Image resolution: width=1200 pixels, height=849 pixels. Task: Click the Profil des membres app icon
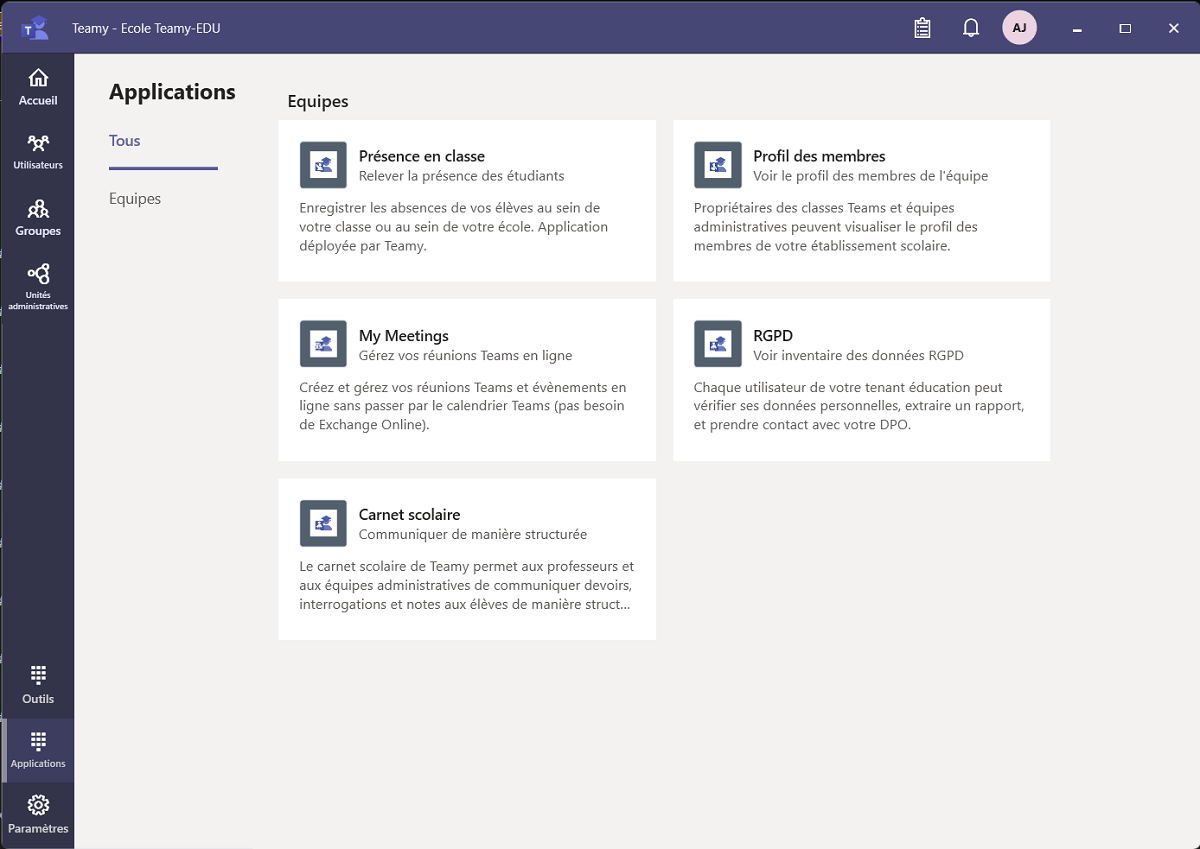(717, 165)
